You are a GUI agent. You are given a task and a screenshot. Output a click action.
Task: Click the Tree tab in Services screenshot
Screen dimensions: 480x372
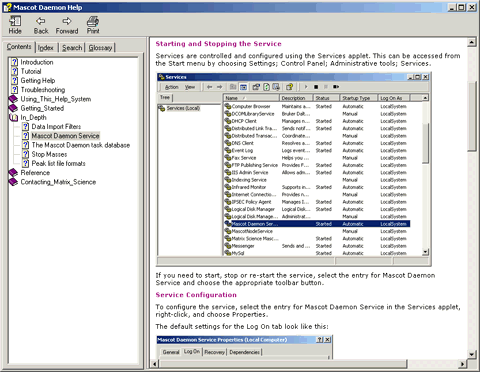coord(165,97)
